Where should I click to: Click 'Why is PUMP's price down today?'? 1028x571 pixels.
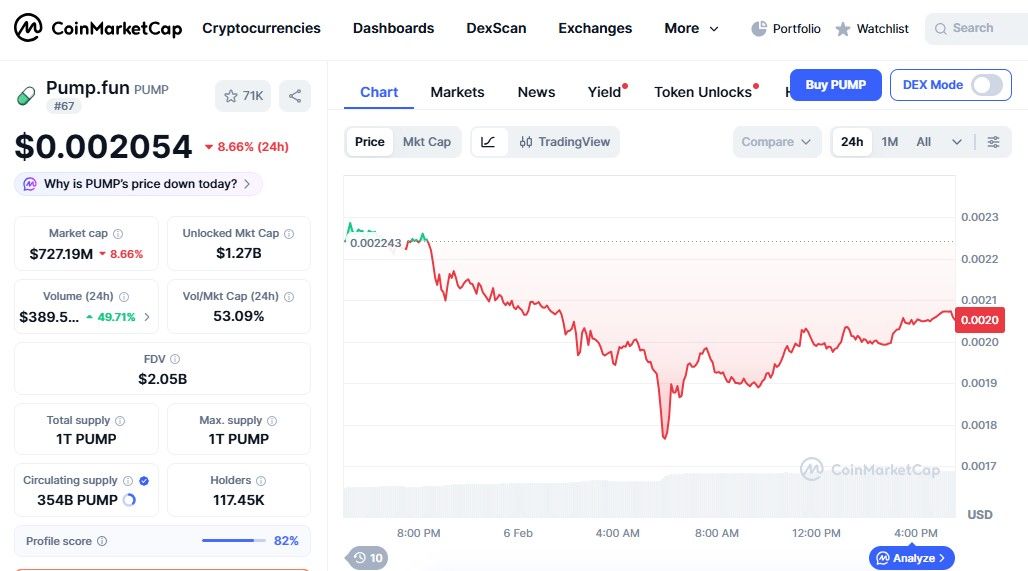click(139, 184)
